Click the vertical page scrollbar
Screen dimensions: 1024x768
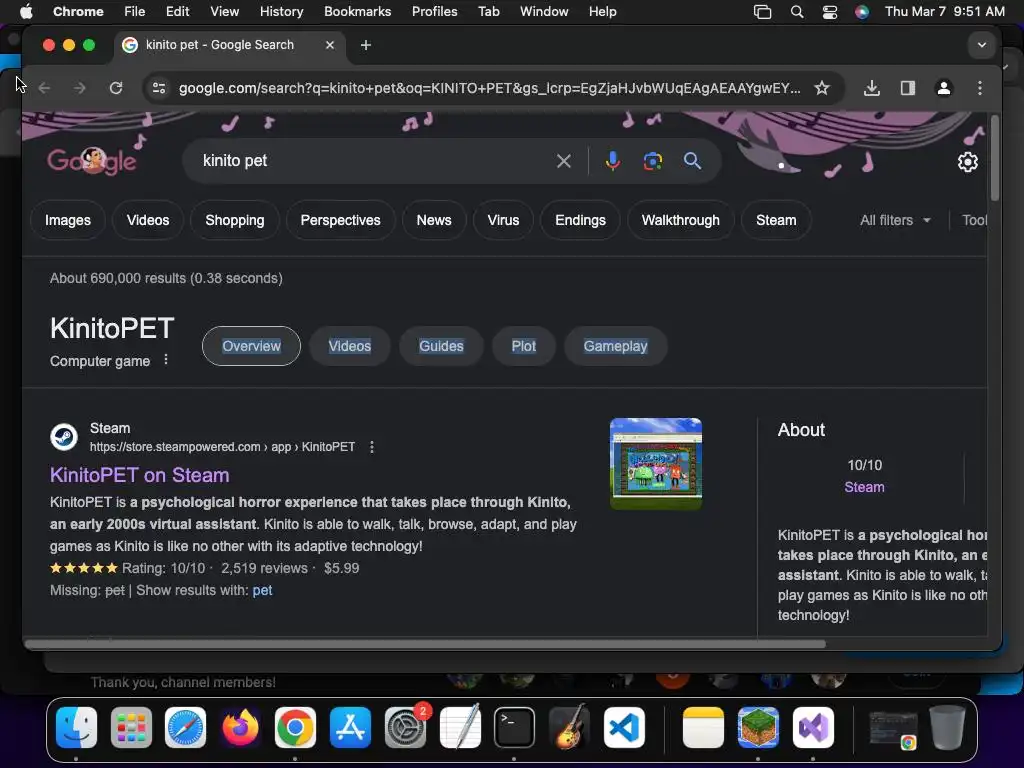(x=995, y=158)
